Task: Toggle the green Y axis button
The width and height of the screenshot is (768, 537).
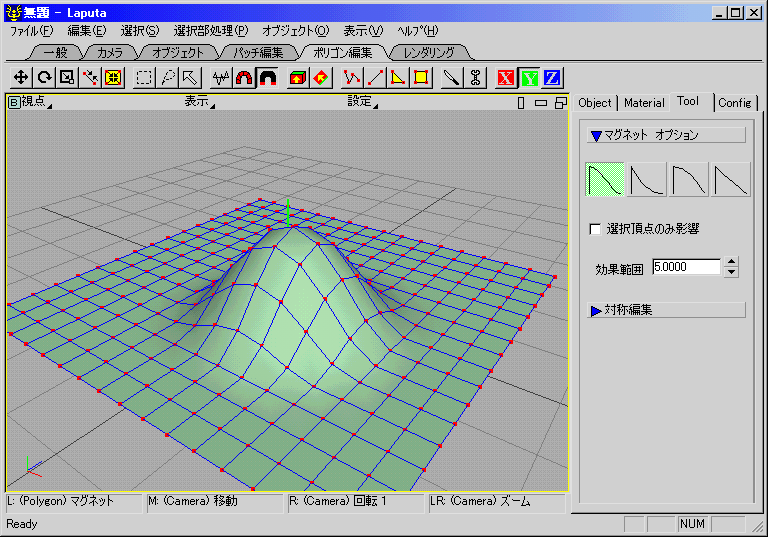Action: [x=529, y=77]
